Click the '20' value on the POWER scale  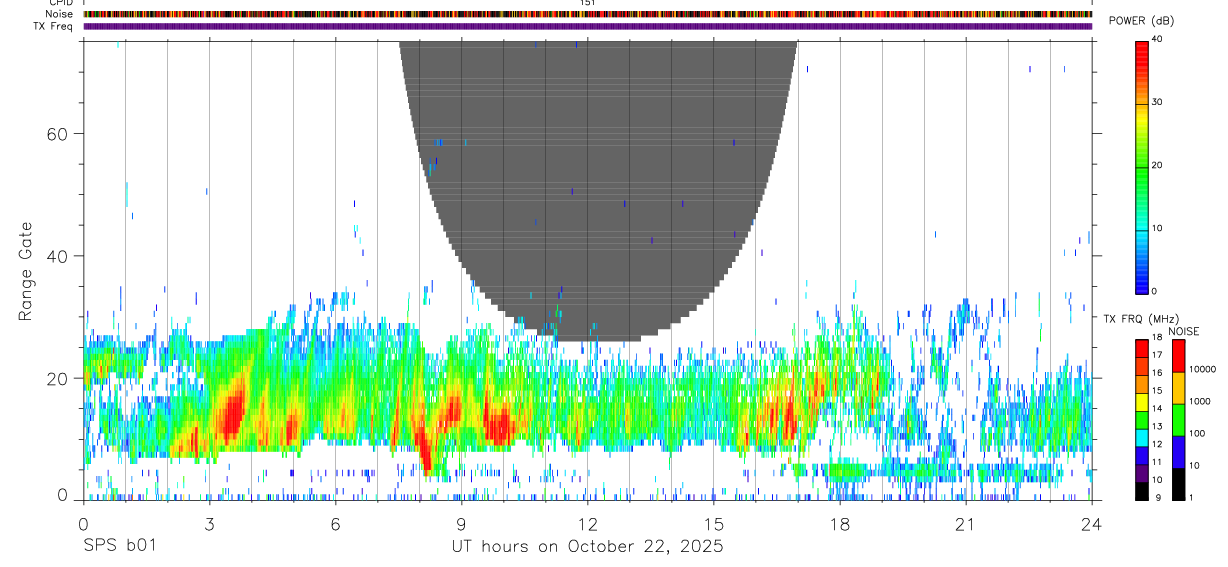[x=1159, y=165]
